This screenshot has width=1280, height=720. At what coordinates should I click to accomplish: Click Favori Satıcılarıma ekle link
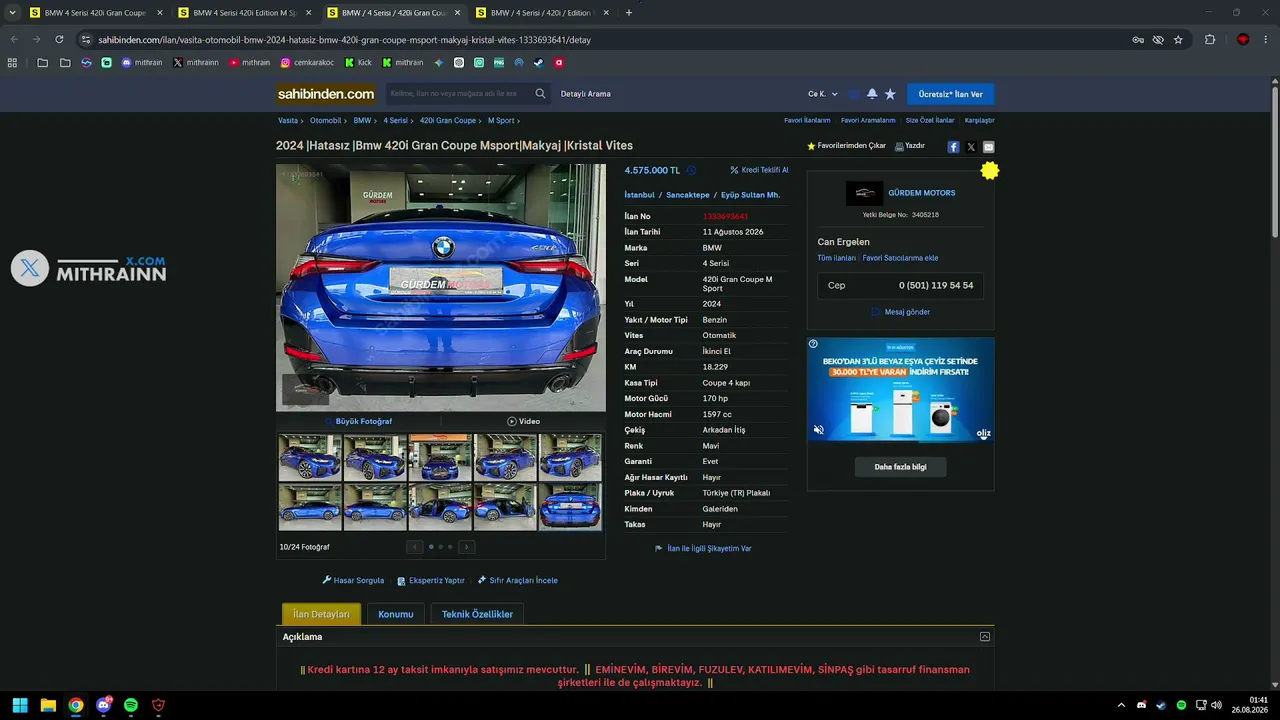point(900,258)
